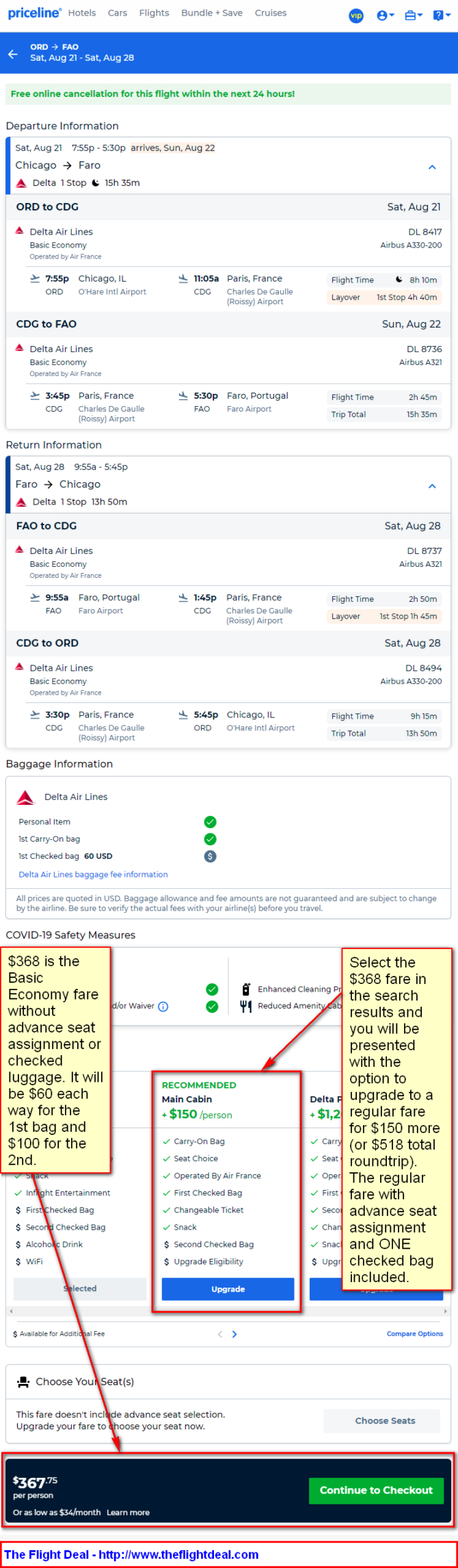This screenshot has width=458, height=1568.
Task: Open Delta Air Lines baggage fee information link
Action: click(x=93, y=874)
